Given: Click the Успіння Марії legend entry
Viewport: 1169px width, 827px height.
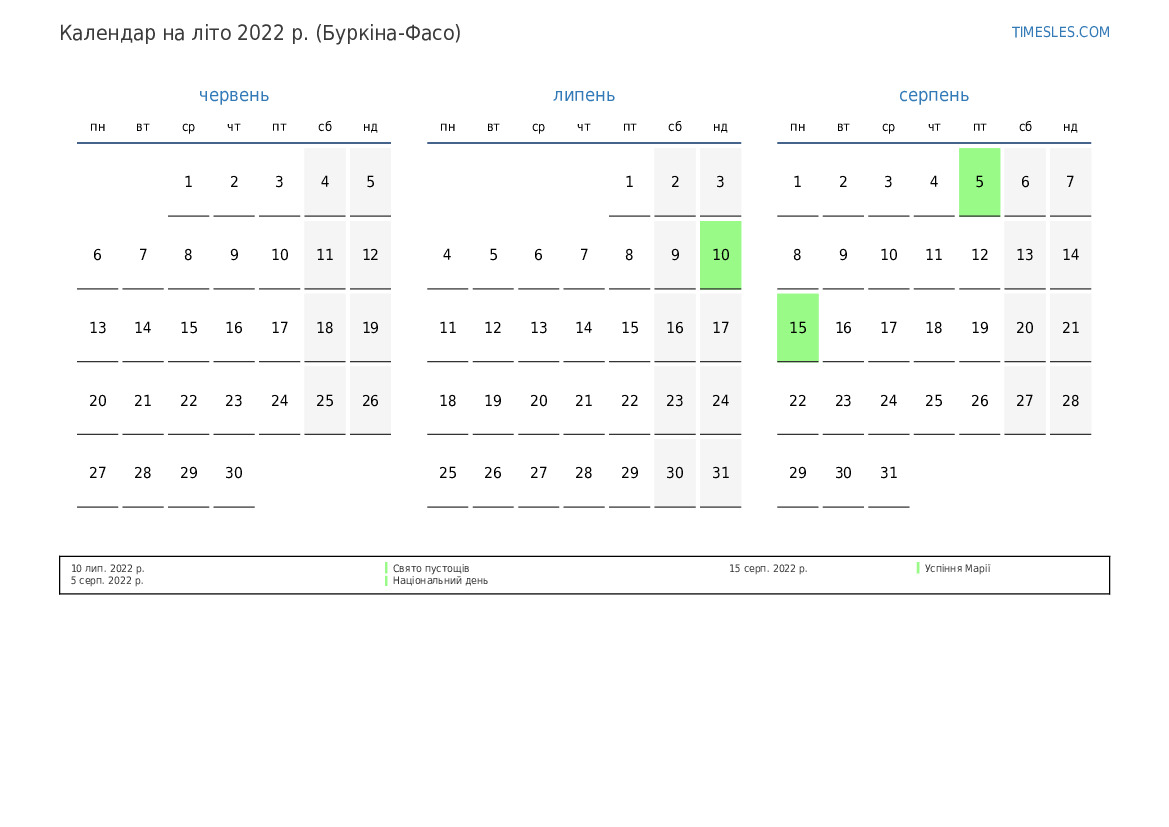Looking at the screenshot, I should coord(957,568).
